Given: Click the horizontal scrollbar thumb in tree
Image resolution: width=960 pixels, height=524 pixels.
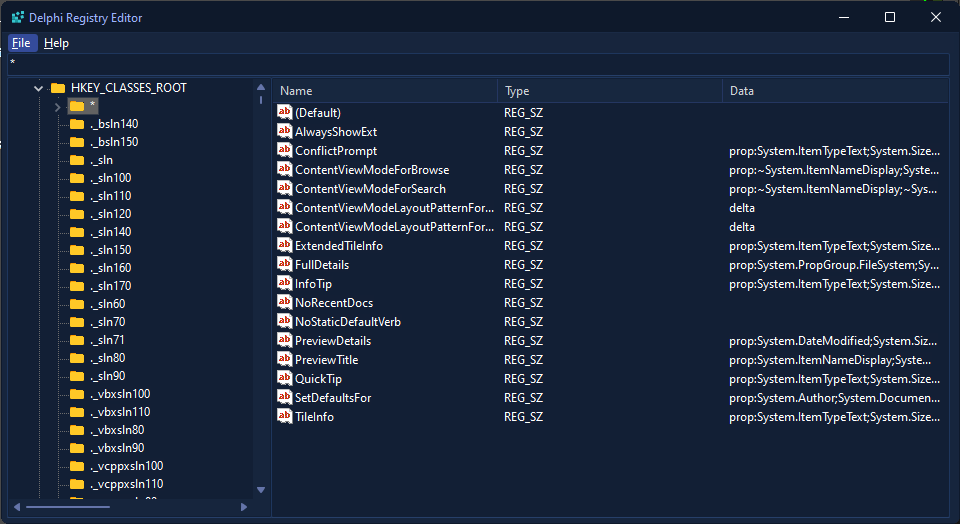Looking at the screenshot, I should [x=68, y=507].
